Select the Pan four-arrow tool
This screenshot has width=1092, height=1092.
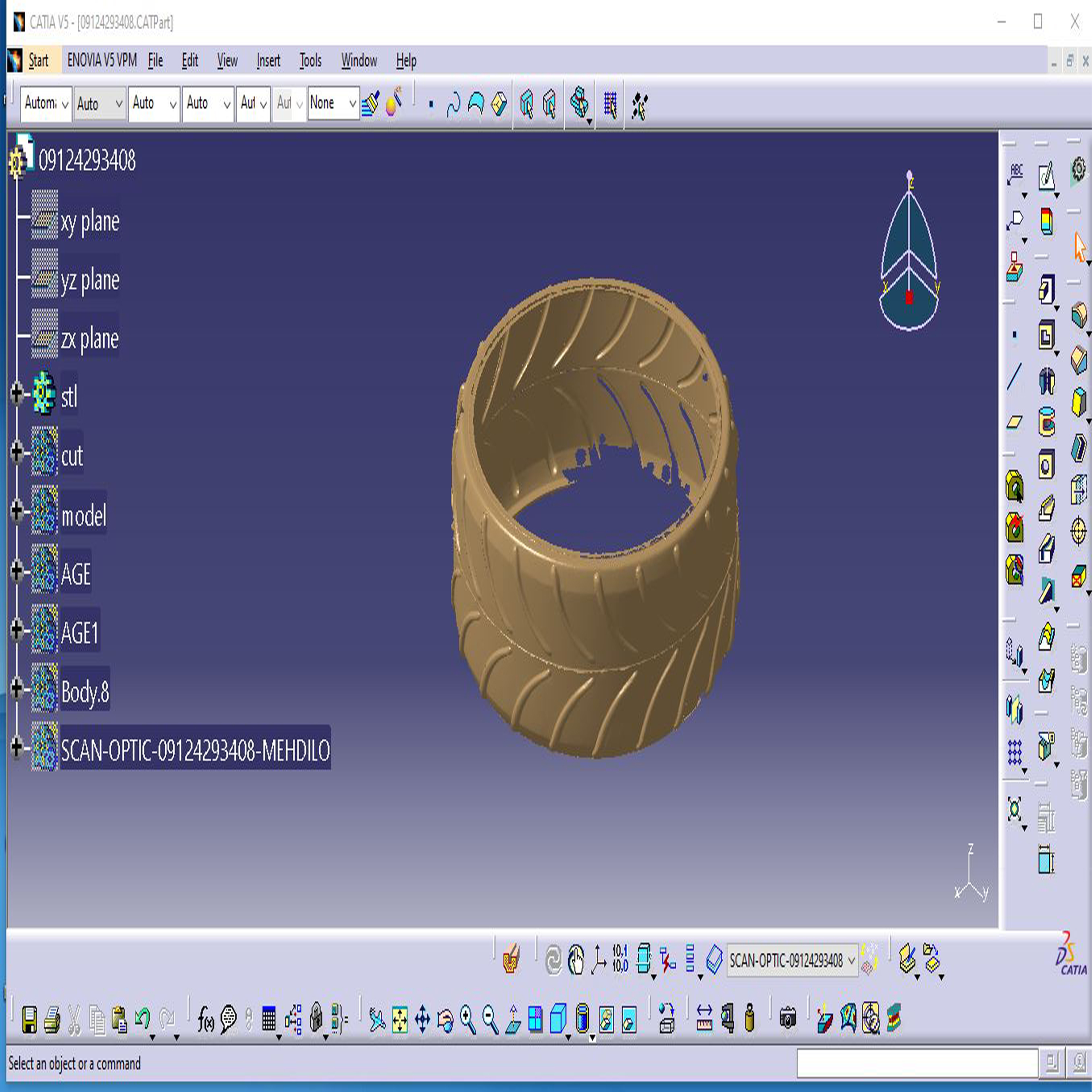pos(423,1020)
